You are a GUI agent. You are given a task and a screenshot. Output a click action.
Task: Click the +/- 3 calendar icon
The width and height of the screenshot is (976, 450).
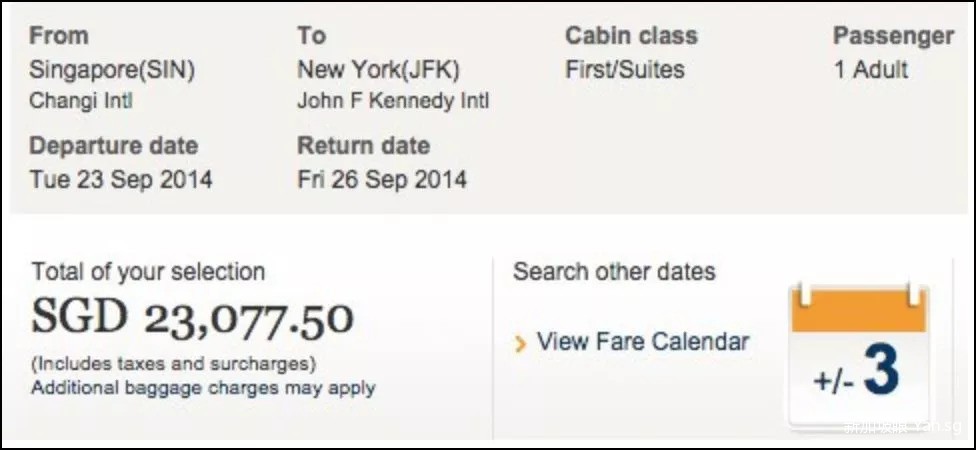860,357
